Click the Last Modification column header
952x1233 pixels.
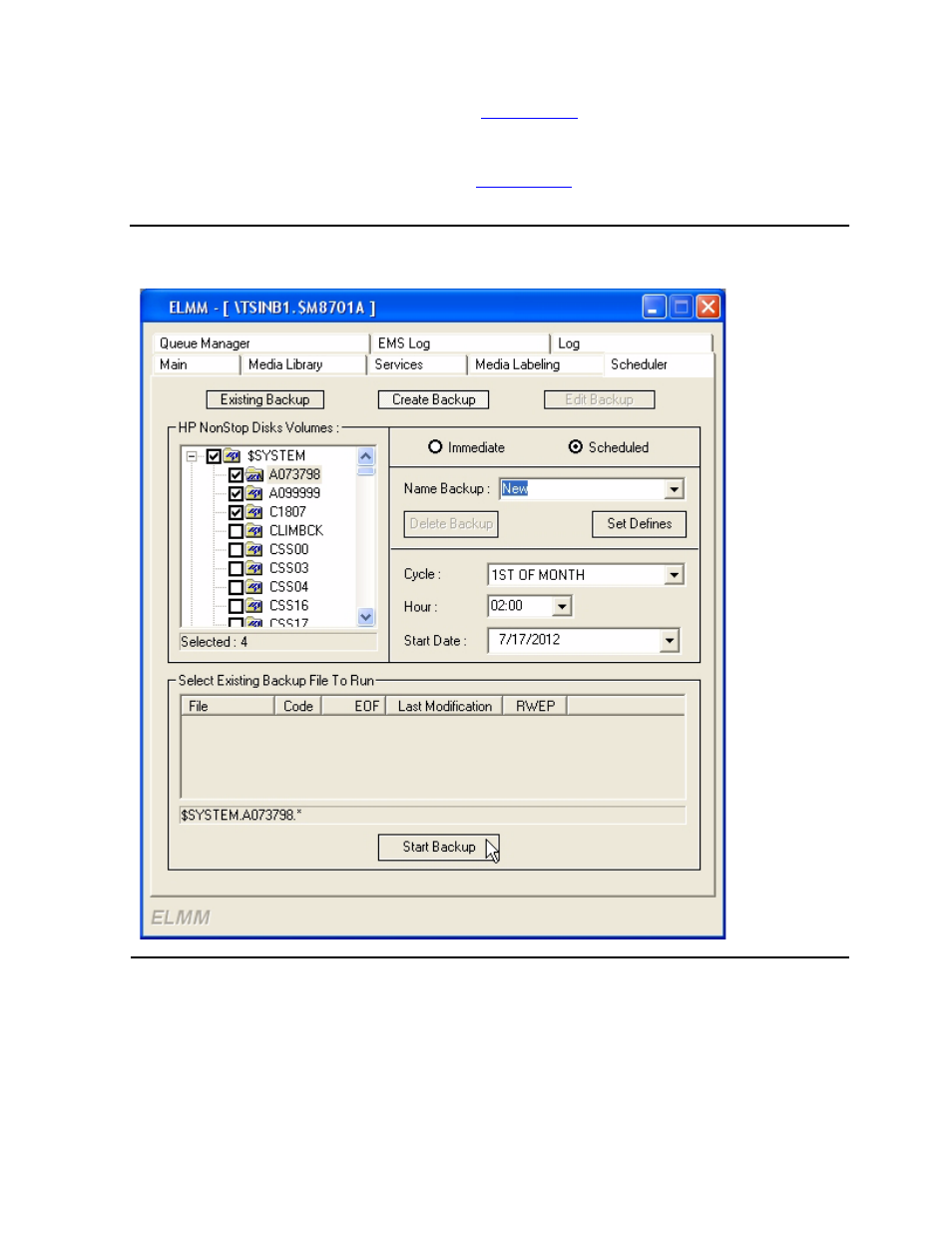445,706
